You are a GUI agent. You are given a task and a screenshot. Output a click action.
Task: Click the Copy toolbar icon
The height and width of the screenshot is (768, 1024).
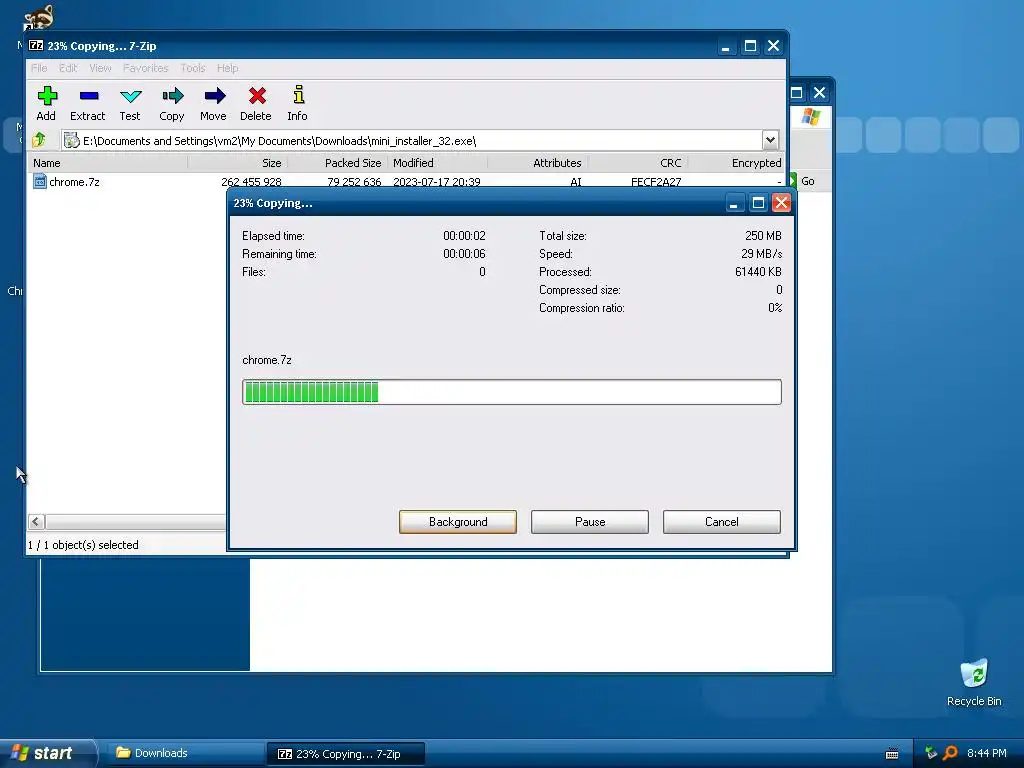coord(172,97)
